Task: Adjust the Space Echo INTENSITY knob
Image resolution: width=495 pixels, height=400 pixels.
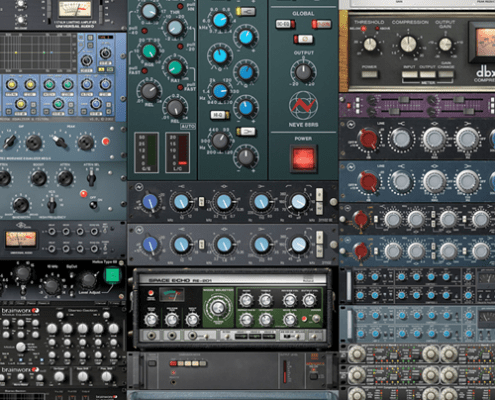Action: coord(266,320)
